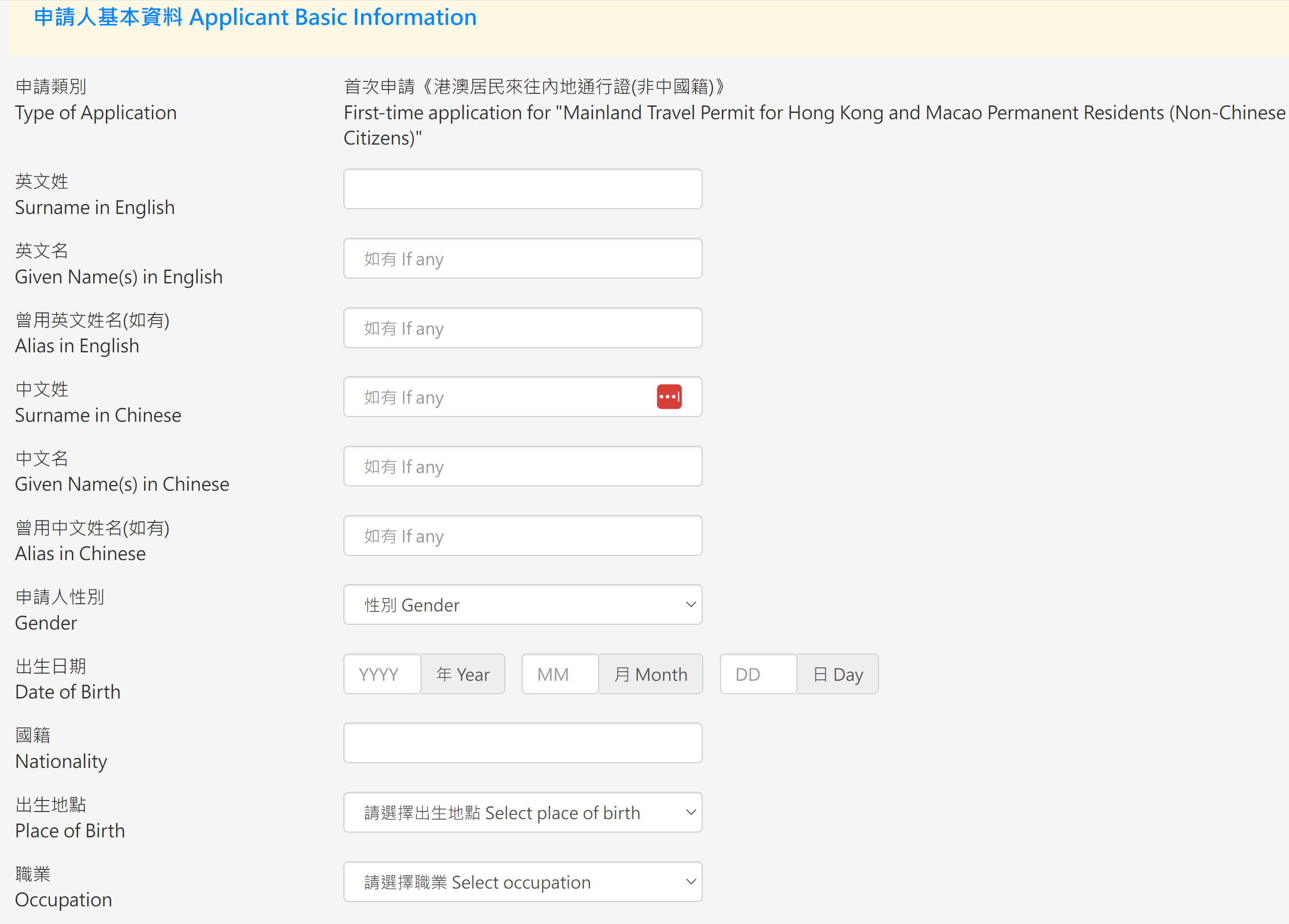Click the MM month of birth field
The height and width of the screenshot is (924, 1289).
[x=560, y=674]
